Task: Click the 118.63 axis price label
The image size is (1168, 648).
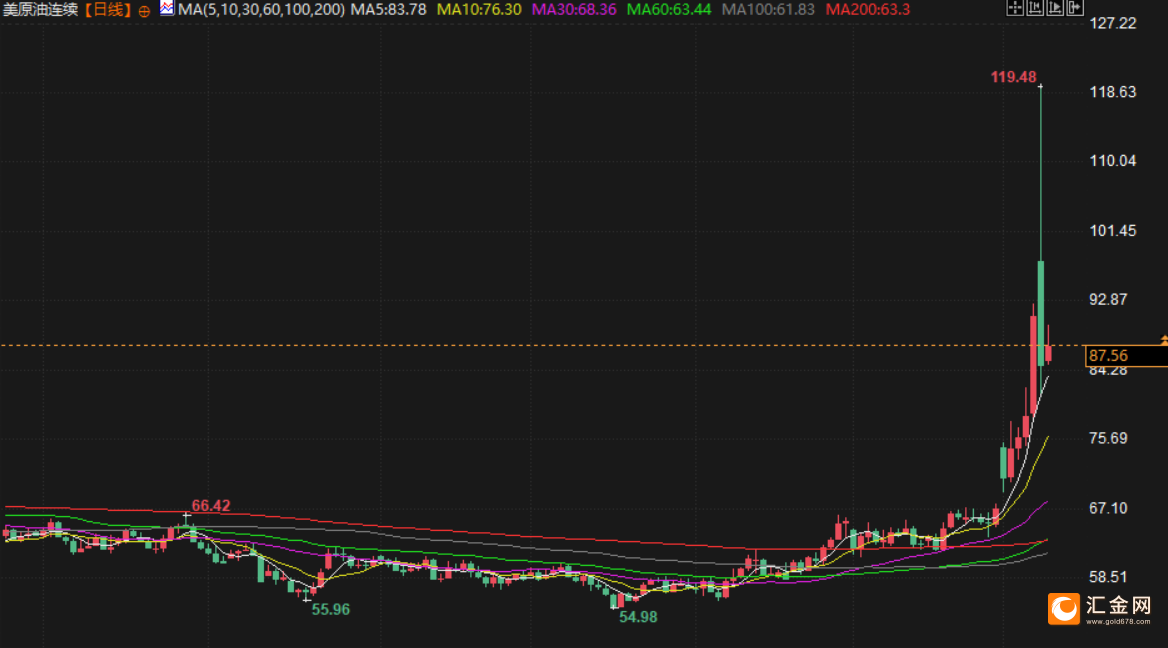Action: tap(1113, 92)
